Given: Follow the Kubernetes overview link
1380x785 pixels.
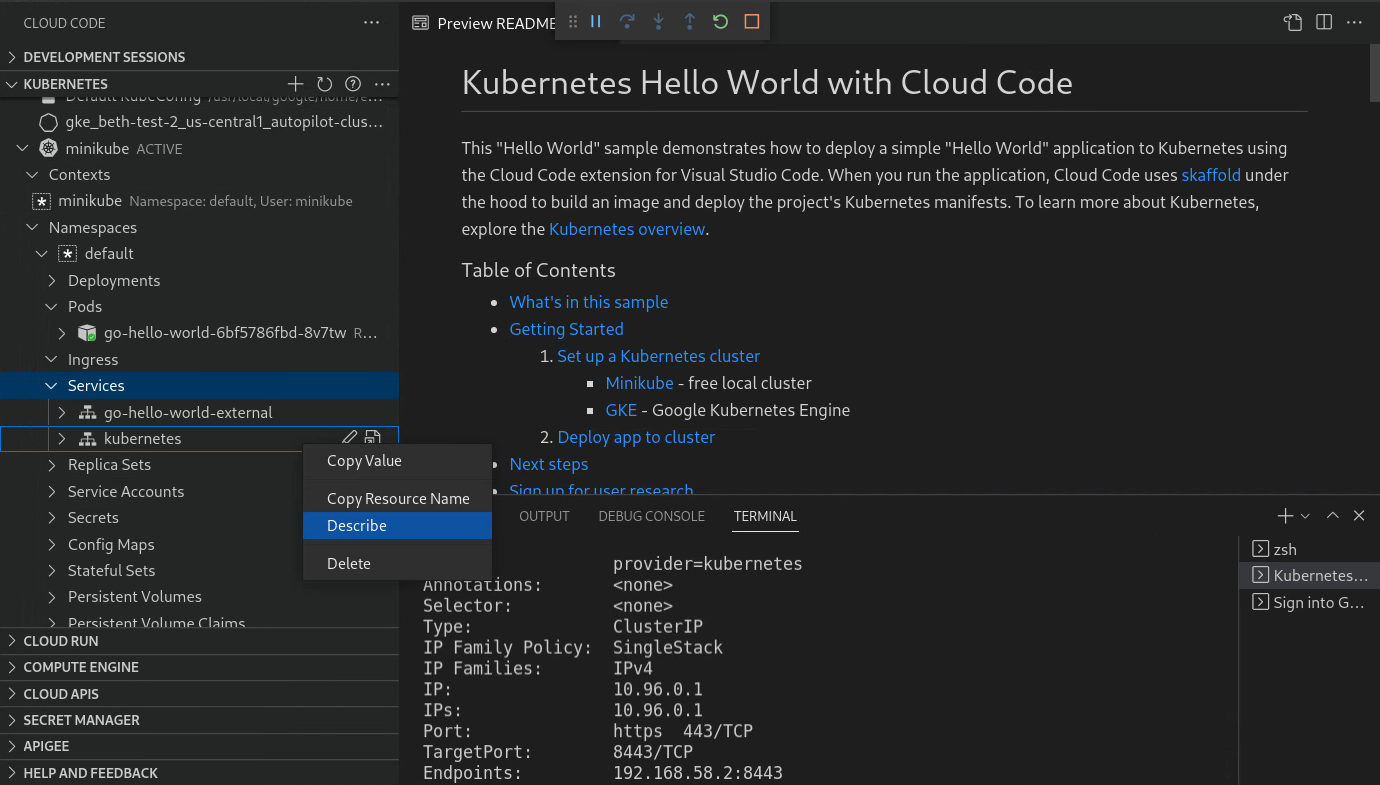Looking at the screenshot, I should click(x=627, y=228).
